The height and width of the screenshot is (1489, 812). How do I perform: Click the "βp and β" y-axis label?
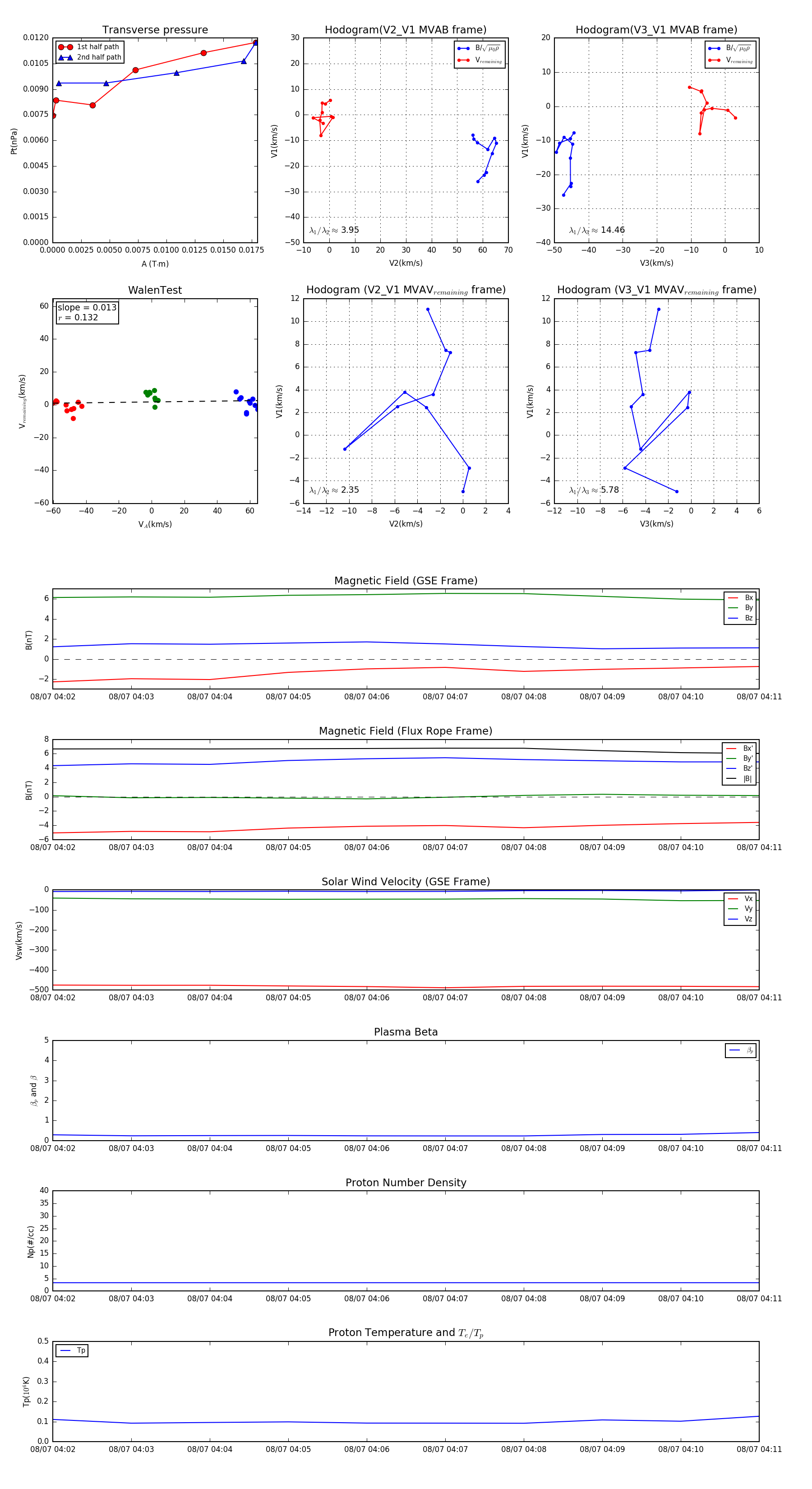pos(33,1090)
